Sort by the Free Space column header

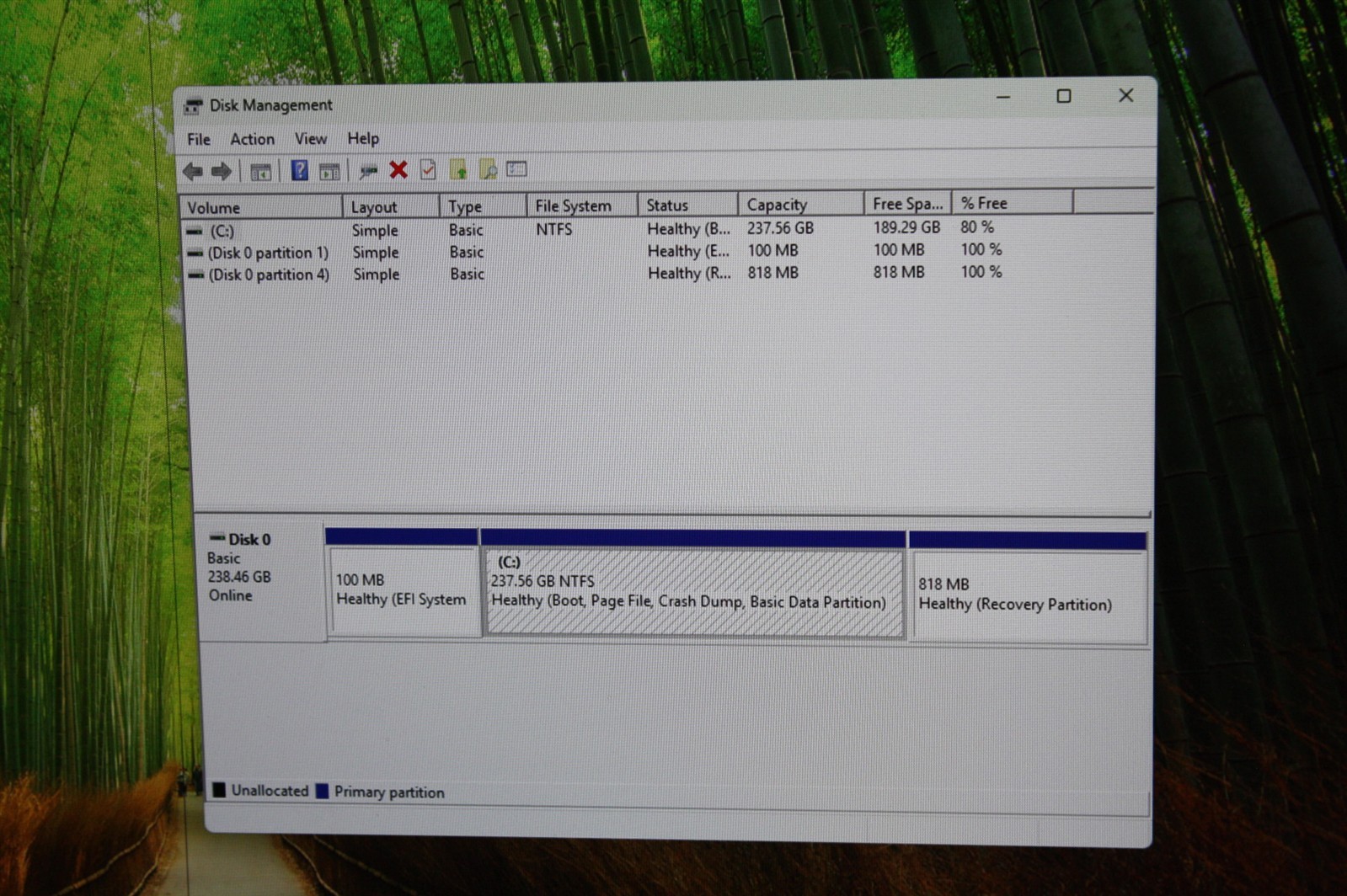907,203
